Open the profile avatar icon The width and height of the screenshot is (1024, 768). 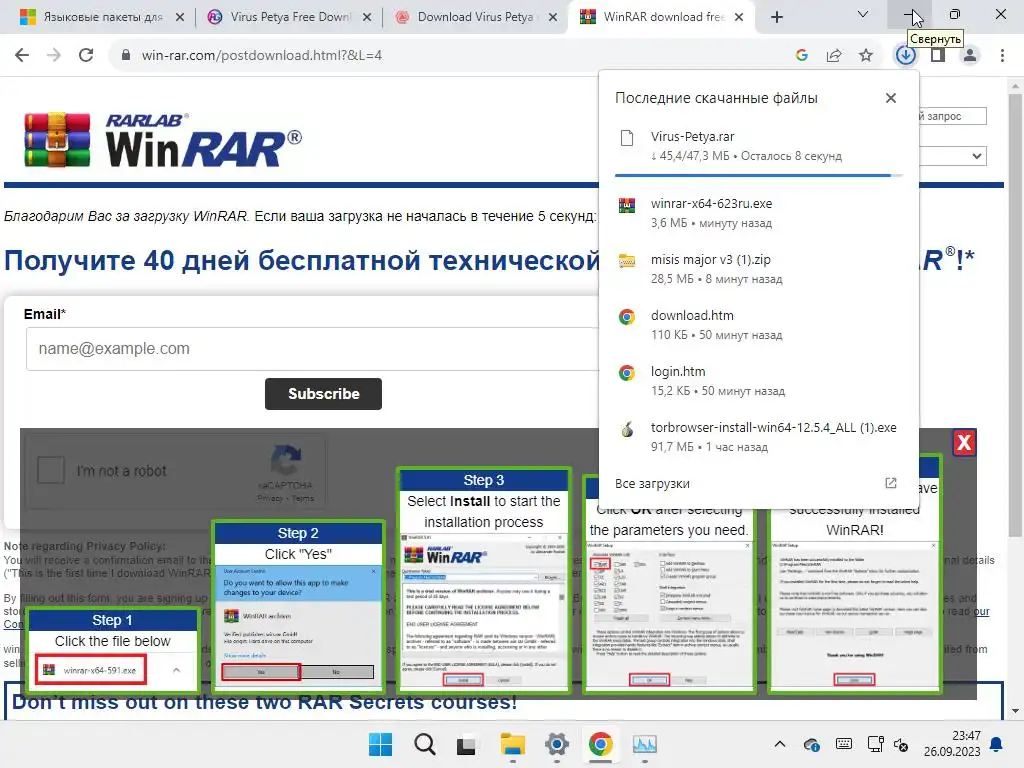(970, 56)
